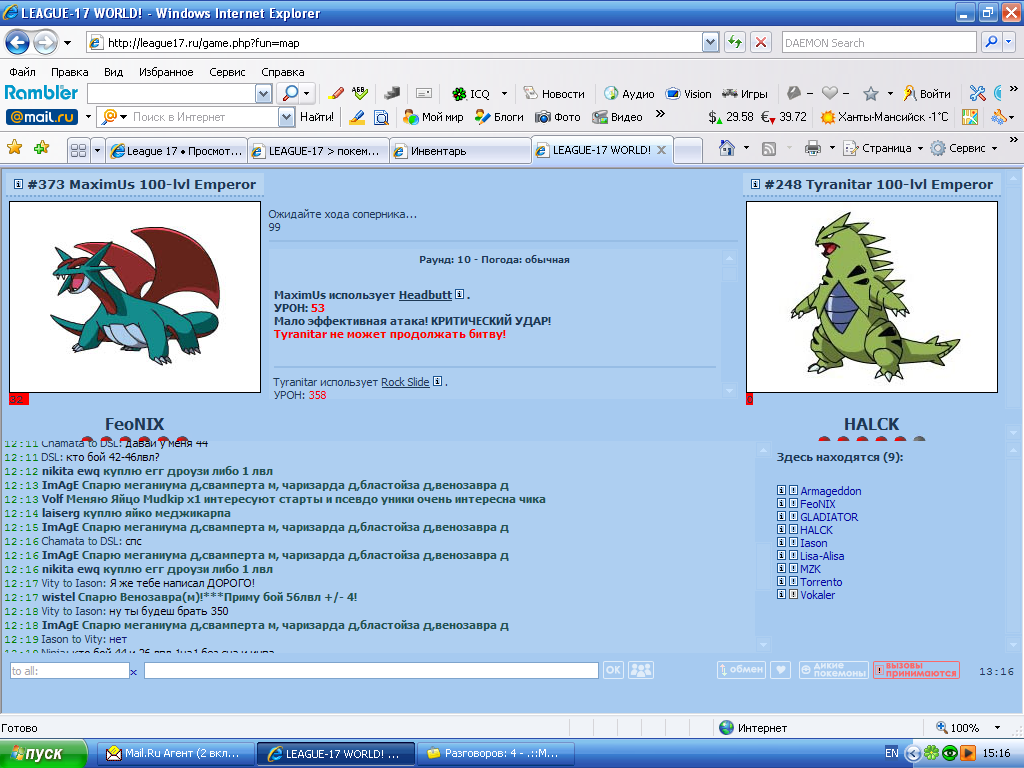The width and height of the screenshot is (1024, 768).
Task: Stop loading the page with the red X
Action: (761, 43)
